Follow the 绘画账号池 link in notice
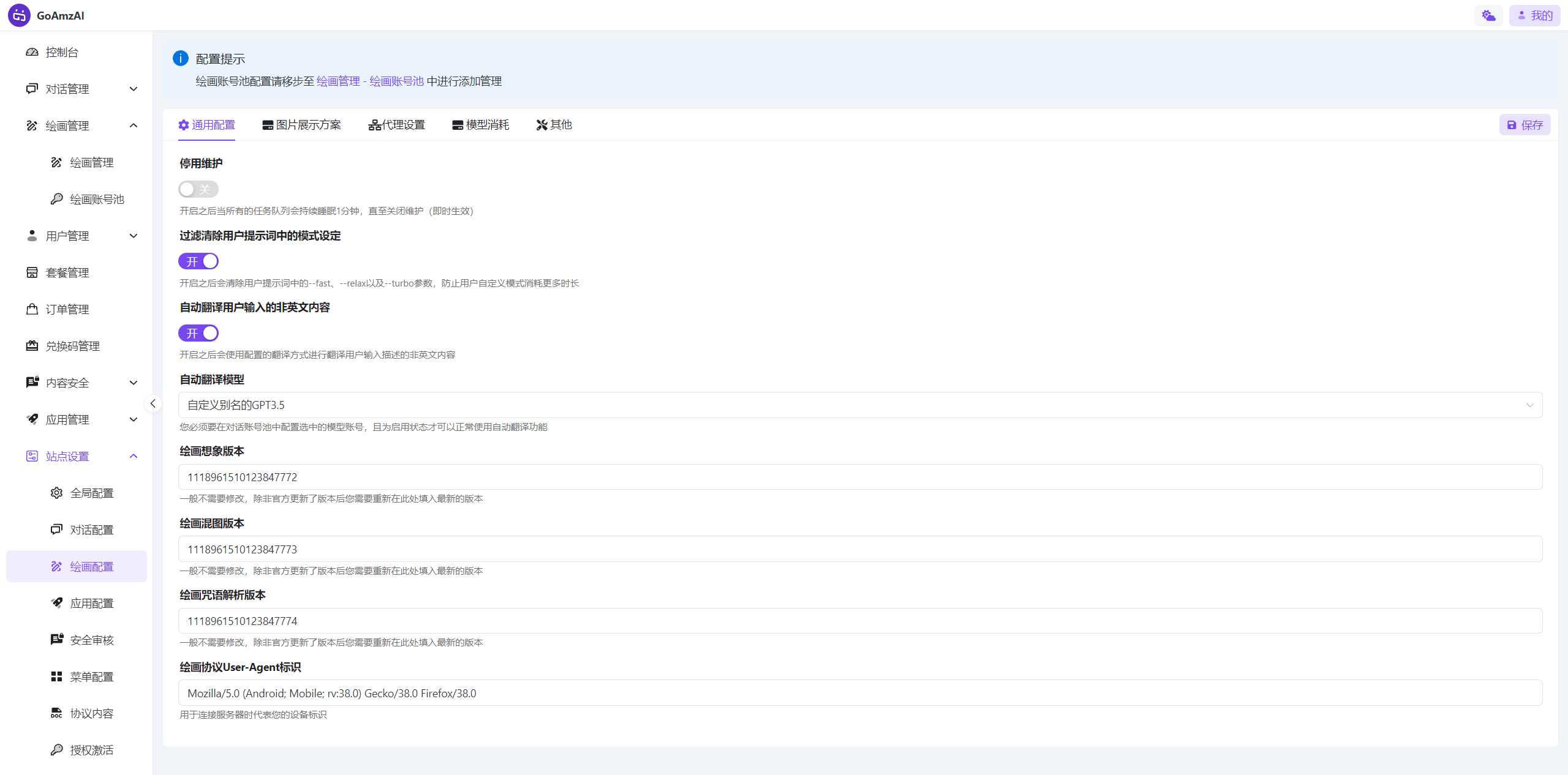1568x775 pixels. coord(396,81)
